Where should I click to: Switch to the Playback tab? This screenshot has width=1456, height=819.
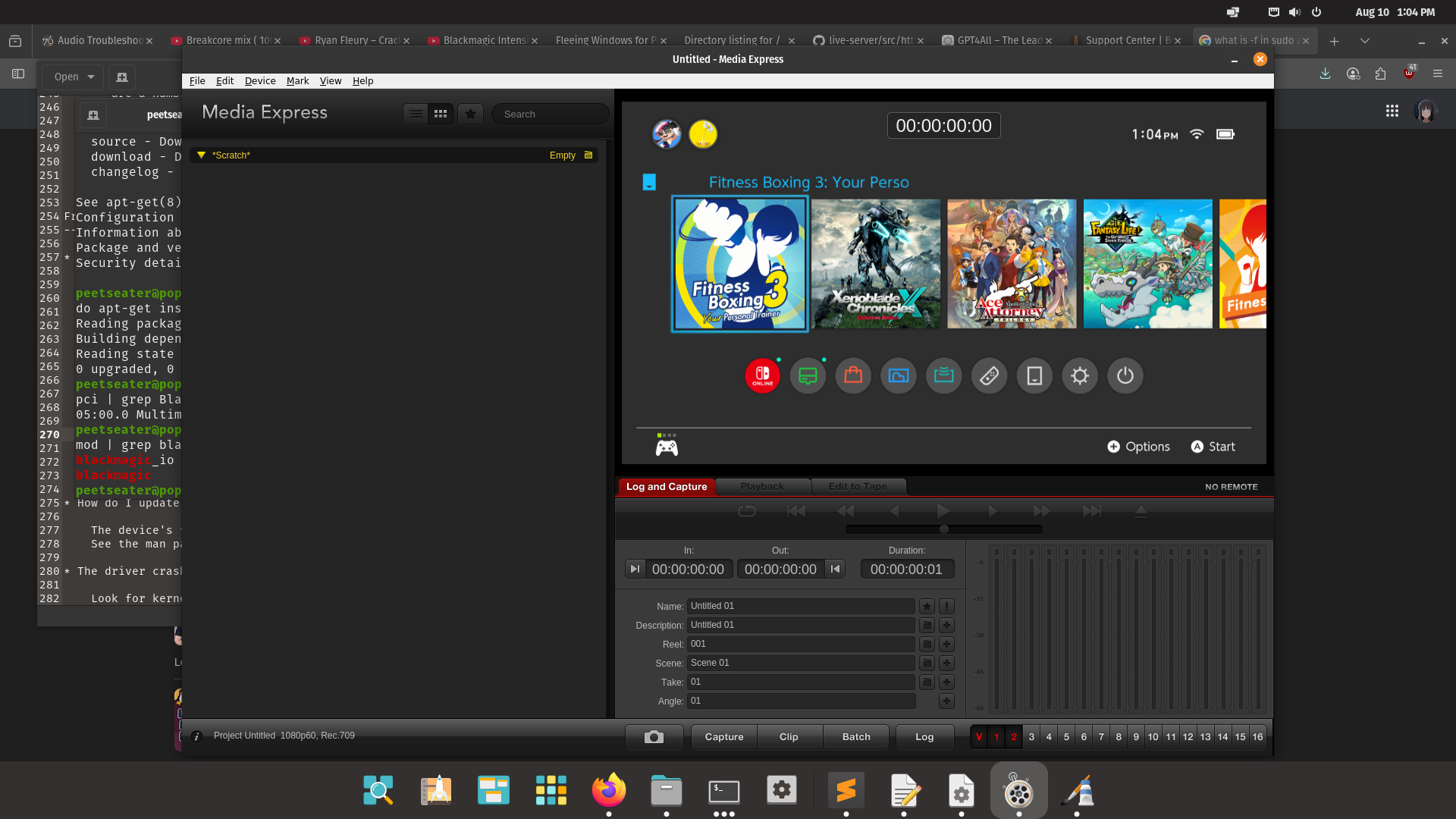pyautogui.click(x=762, y=486)
